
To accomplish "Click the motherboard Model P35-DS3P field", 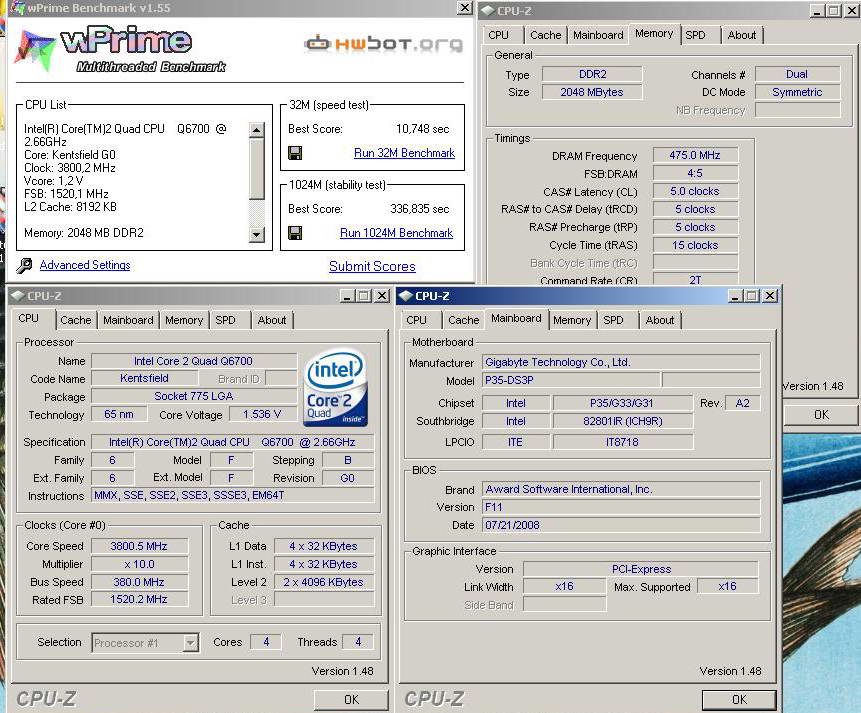I will point(571,380).
